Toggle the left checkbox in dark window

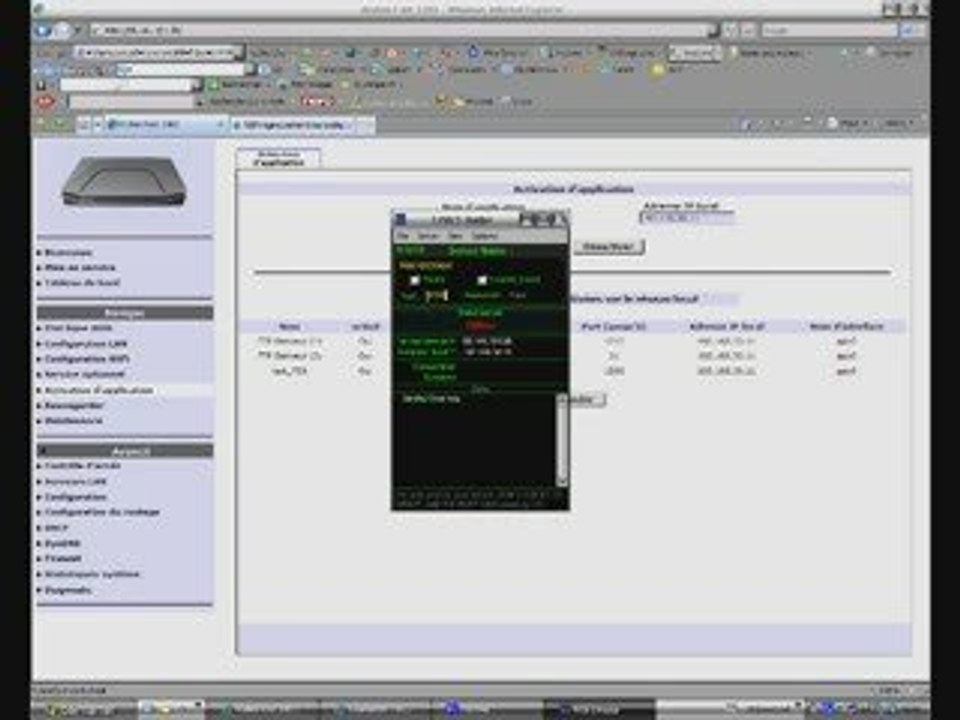[414, 280]
